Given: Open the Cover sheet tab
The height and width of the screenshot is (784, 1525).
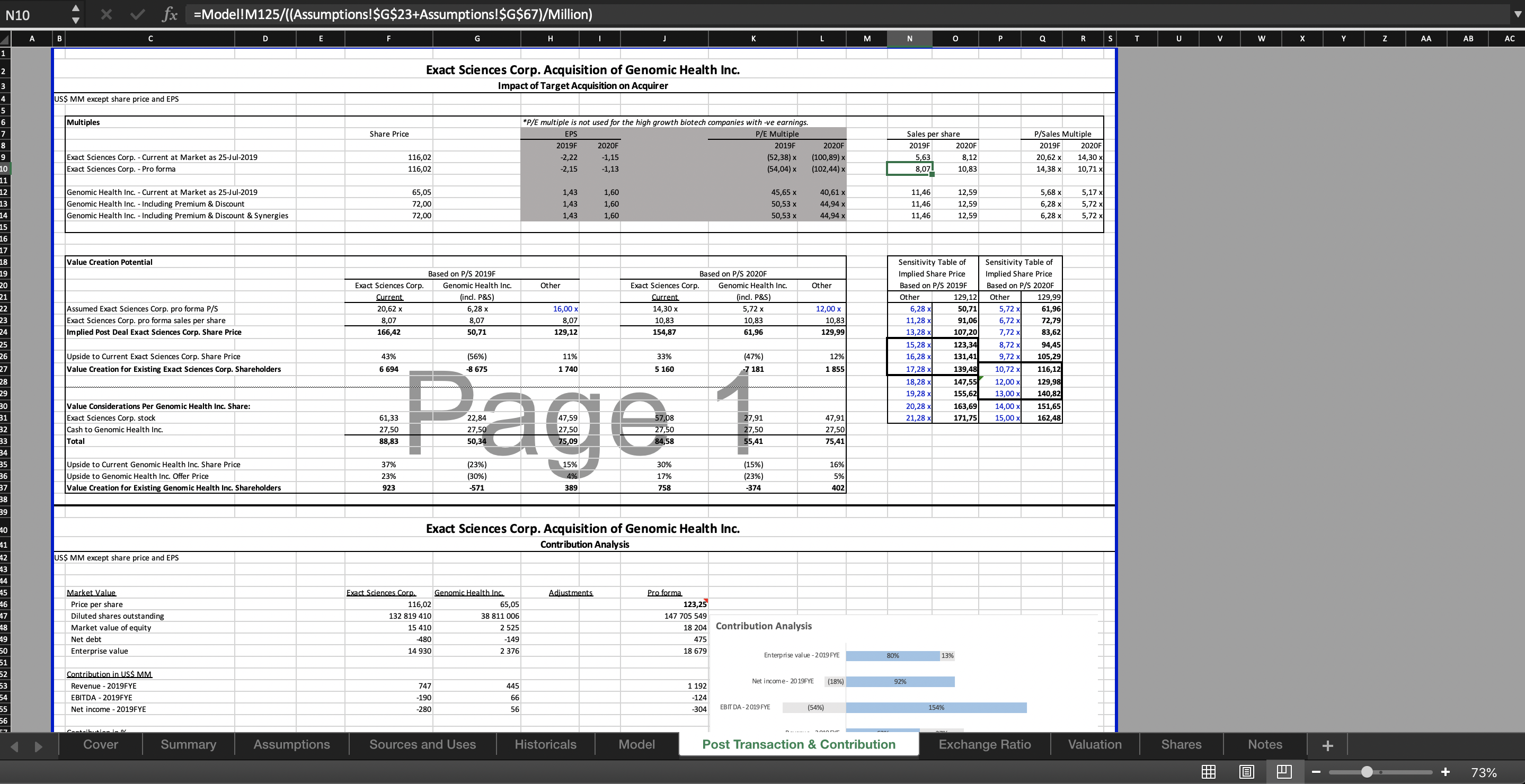Looking at the screenshot, I should (x=101, y=744).
